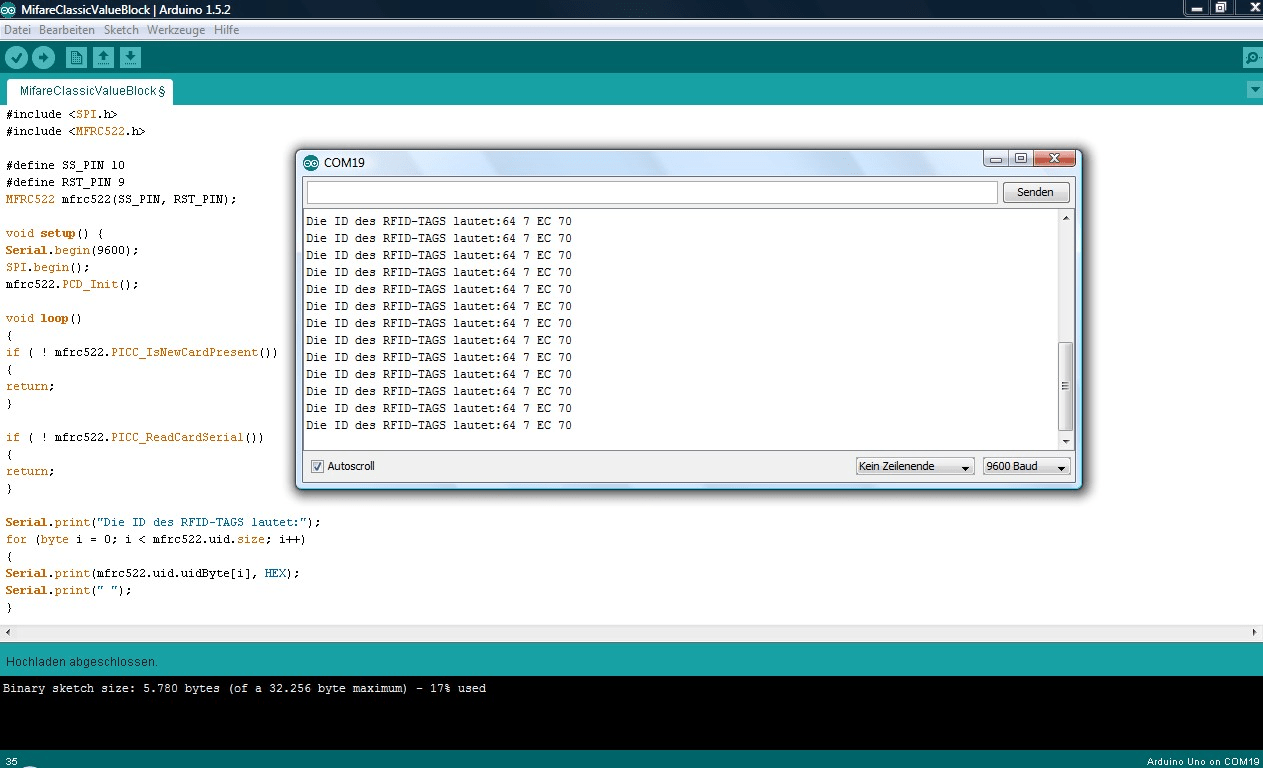
Task: Click the COM19 window title text
Action: coord(344,162)
